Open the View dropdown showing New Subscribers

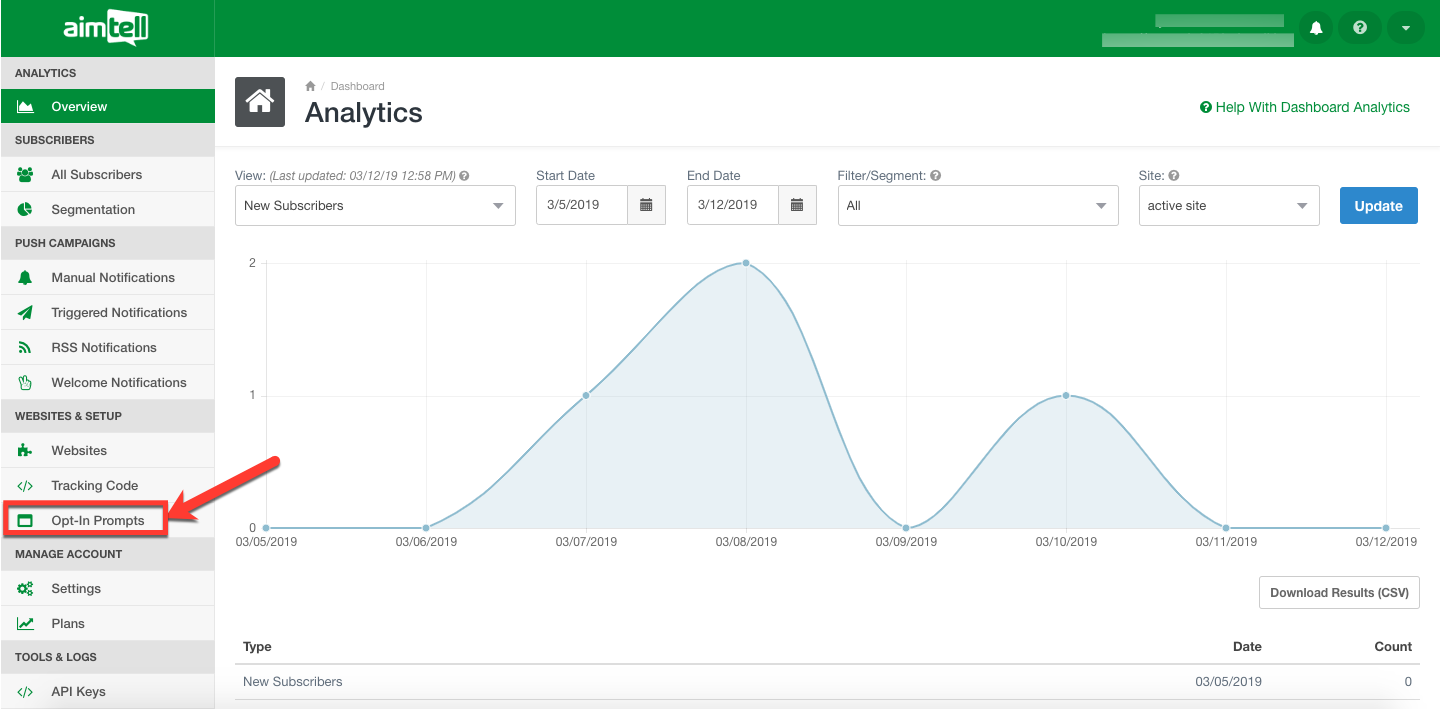coord(375,206)
